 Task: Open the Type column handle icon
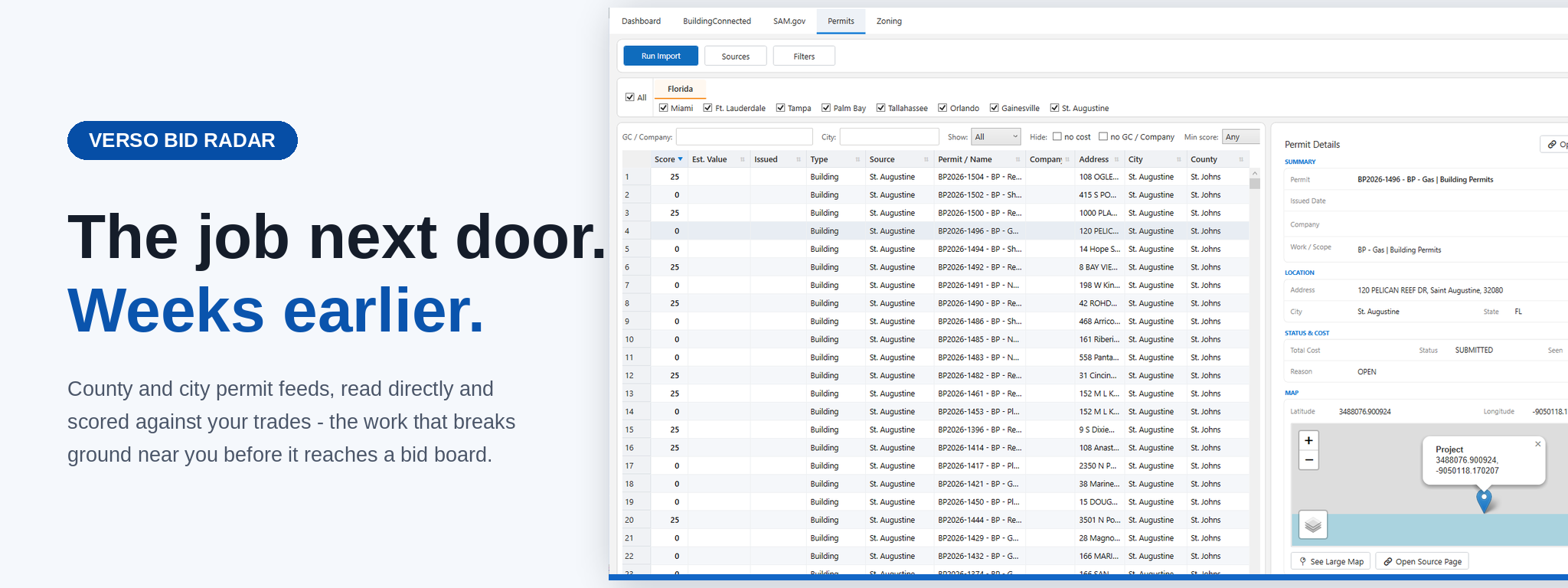pyautogui.click(x=857, y=159)
